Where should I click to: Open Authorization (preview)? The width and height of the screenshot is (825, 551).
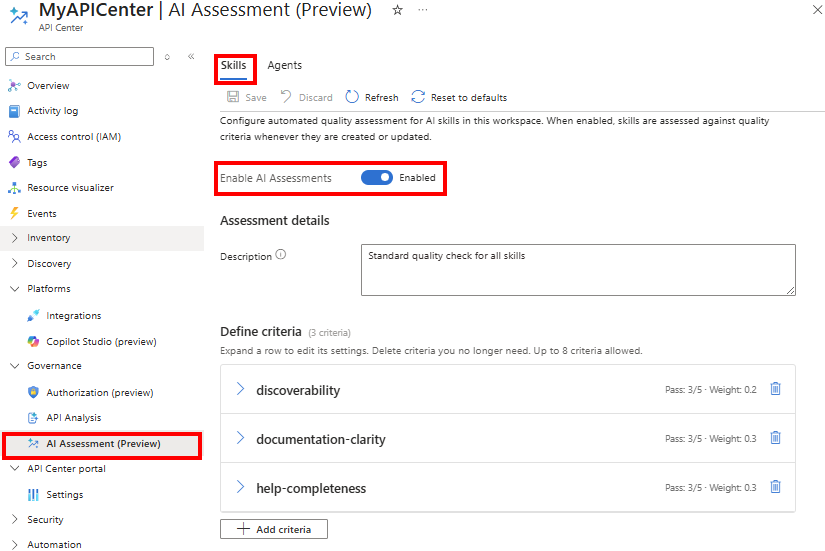[x=99, y=392]
